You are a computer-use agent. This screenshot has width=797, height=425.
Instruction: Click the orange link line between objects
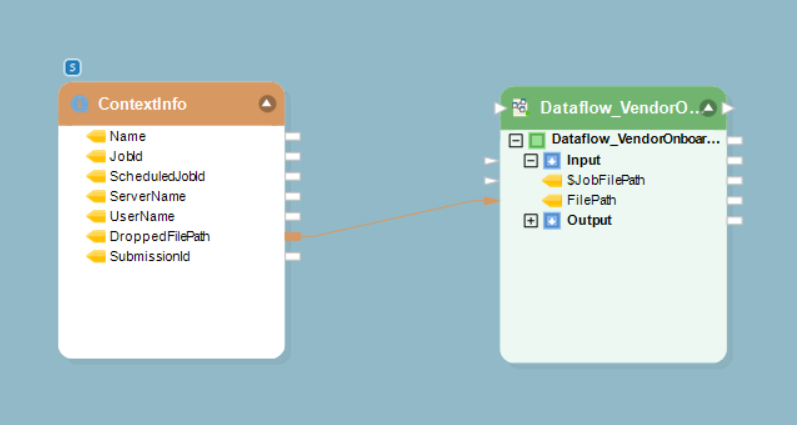(x=400, y=218)
